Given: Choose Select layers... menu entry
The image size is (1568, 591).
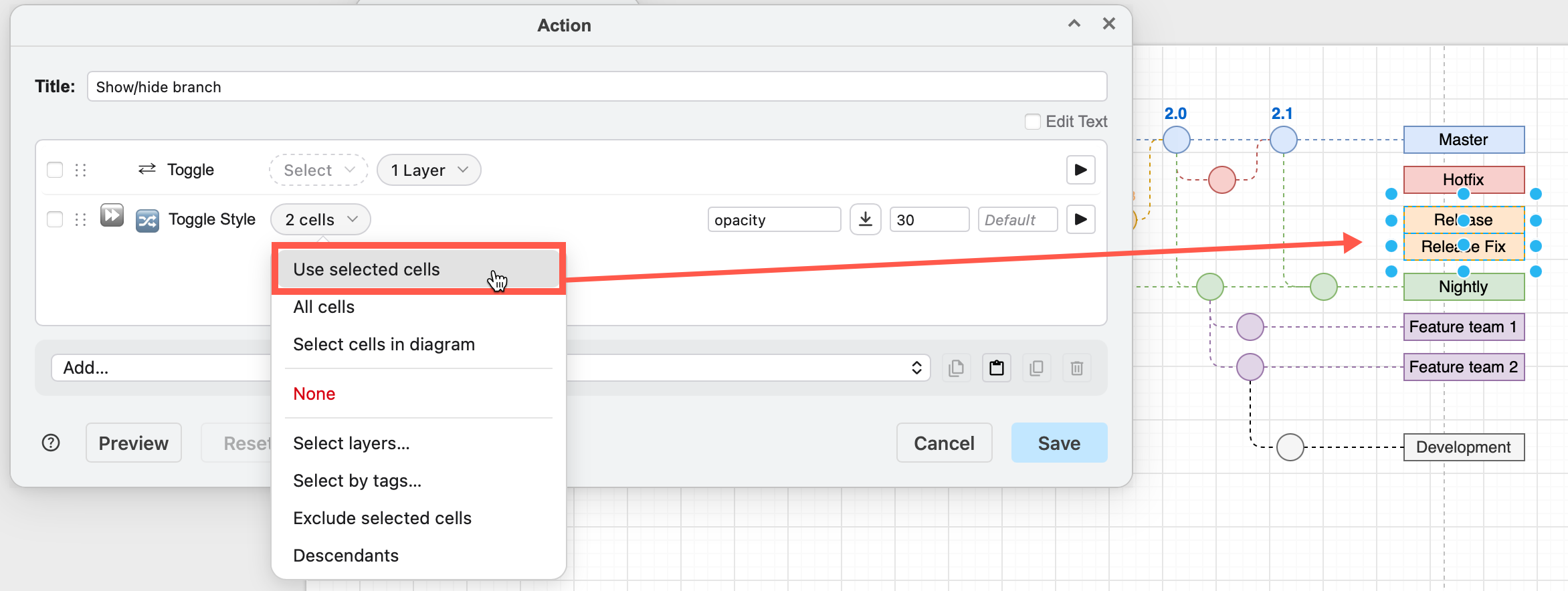Looking at the screenshot, I should click(x=419, y=443).
